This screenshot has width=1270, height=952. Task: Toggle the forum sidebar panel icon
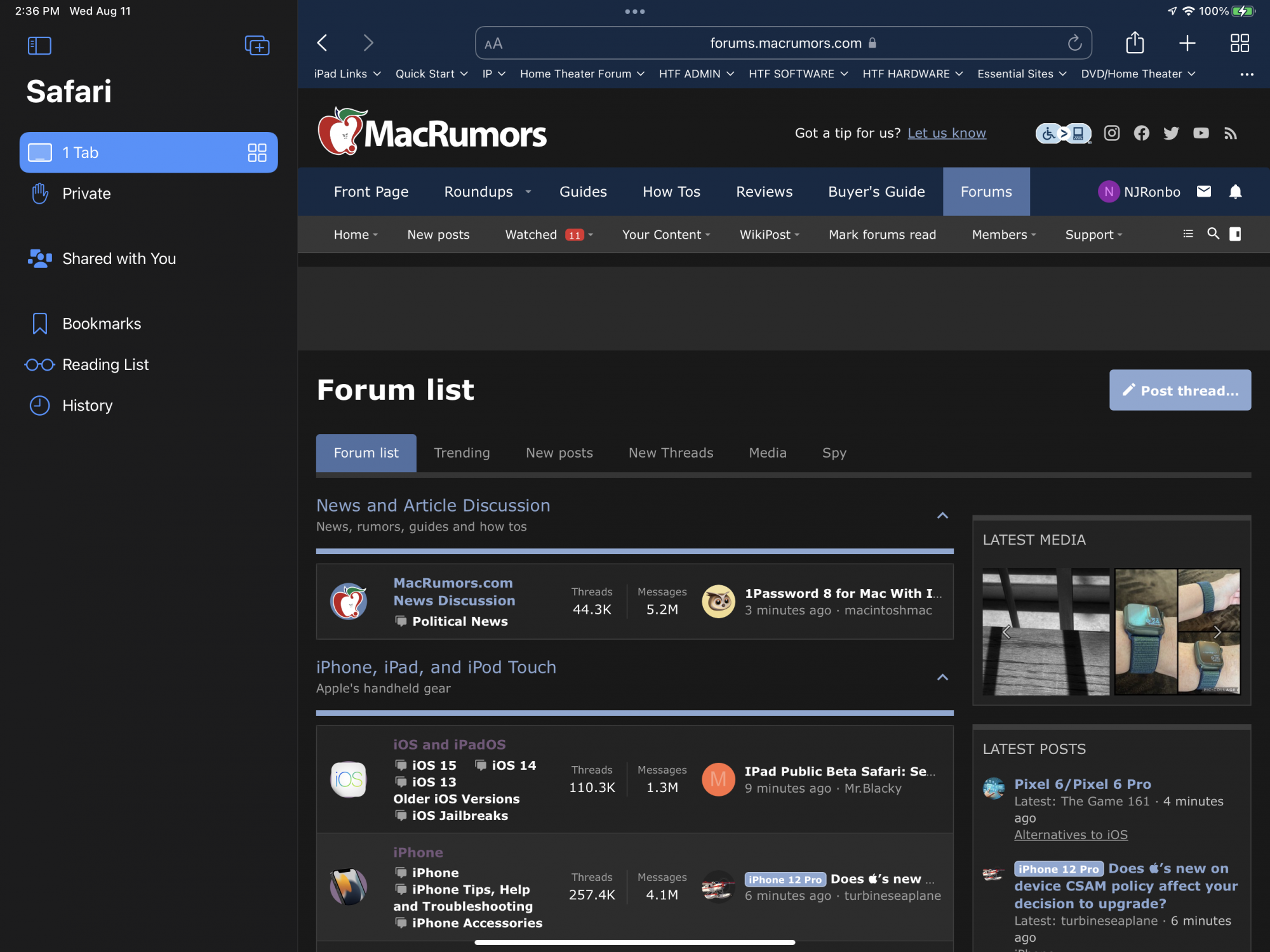1235,234
